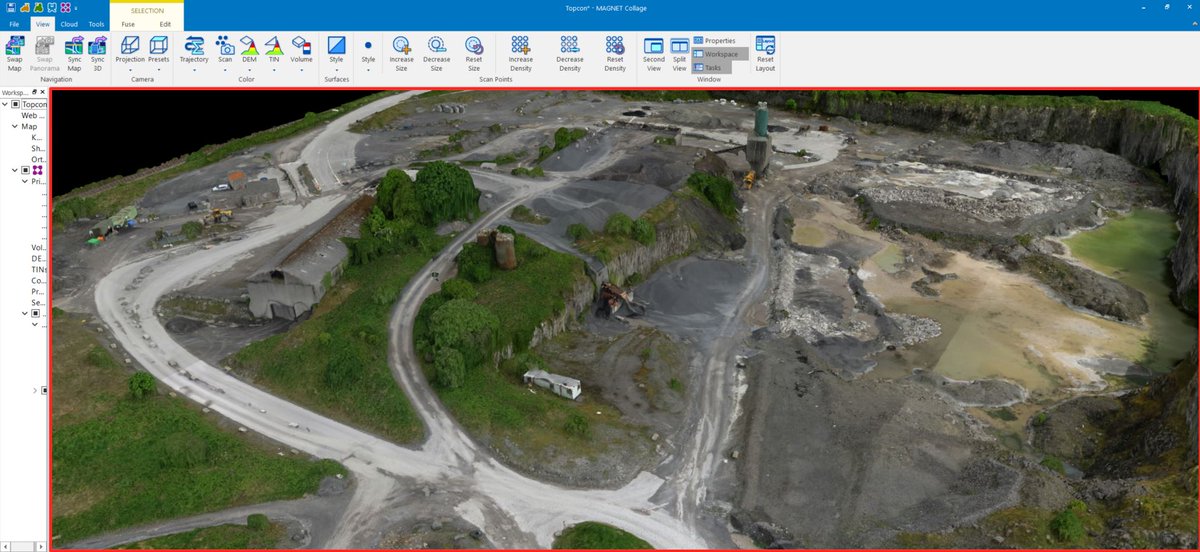Image resolution: width=1200 pixels, height=552 pixels.
Task: Switch to the Edit selection tab
Action: 165,23
